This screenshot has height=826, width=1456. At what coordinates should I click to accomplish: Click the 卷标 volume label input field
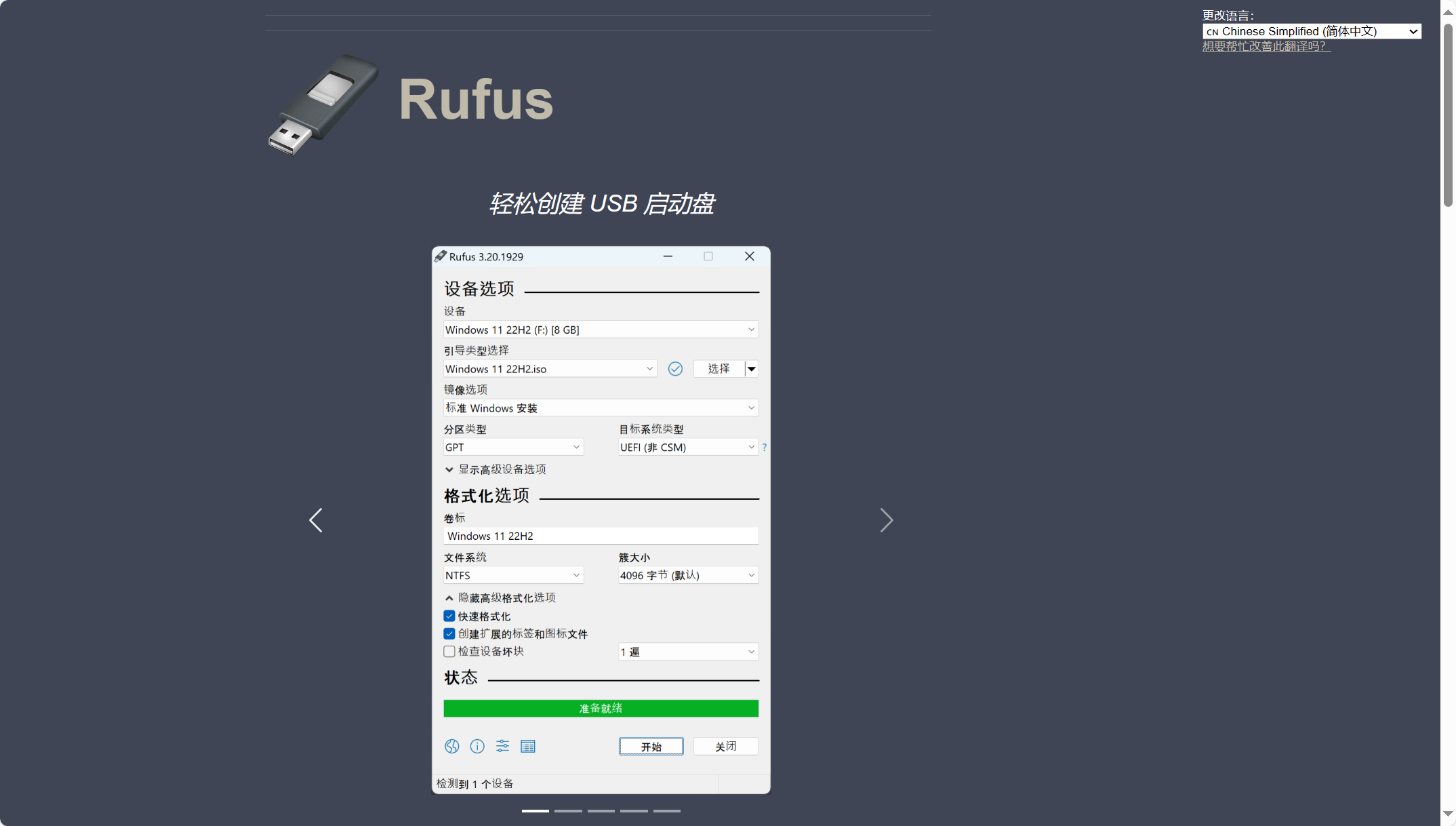(x=601, y=536)
